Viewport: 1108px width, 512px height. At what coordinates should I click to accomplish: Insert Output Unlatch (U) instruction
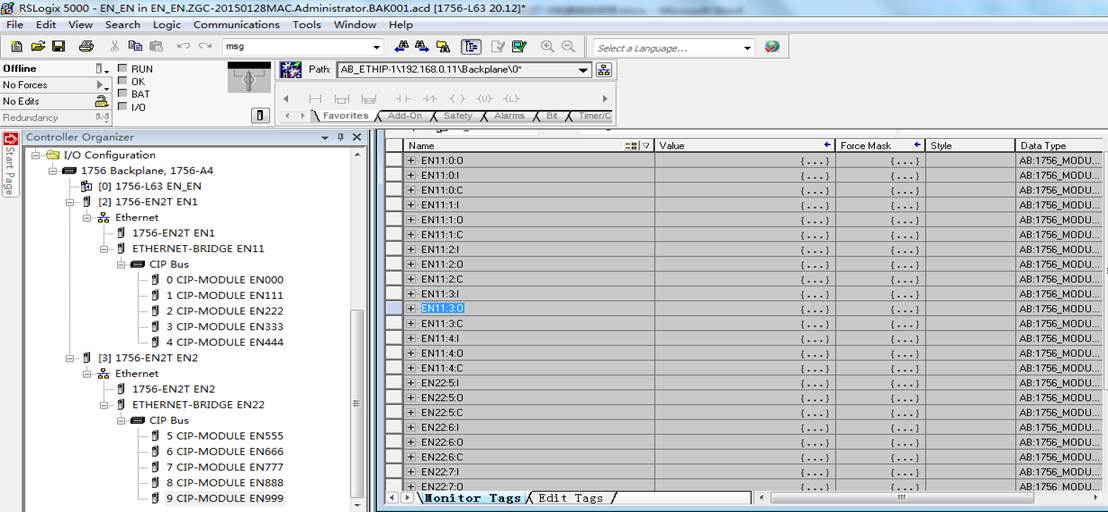tap(484, 99)
